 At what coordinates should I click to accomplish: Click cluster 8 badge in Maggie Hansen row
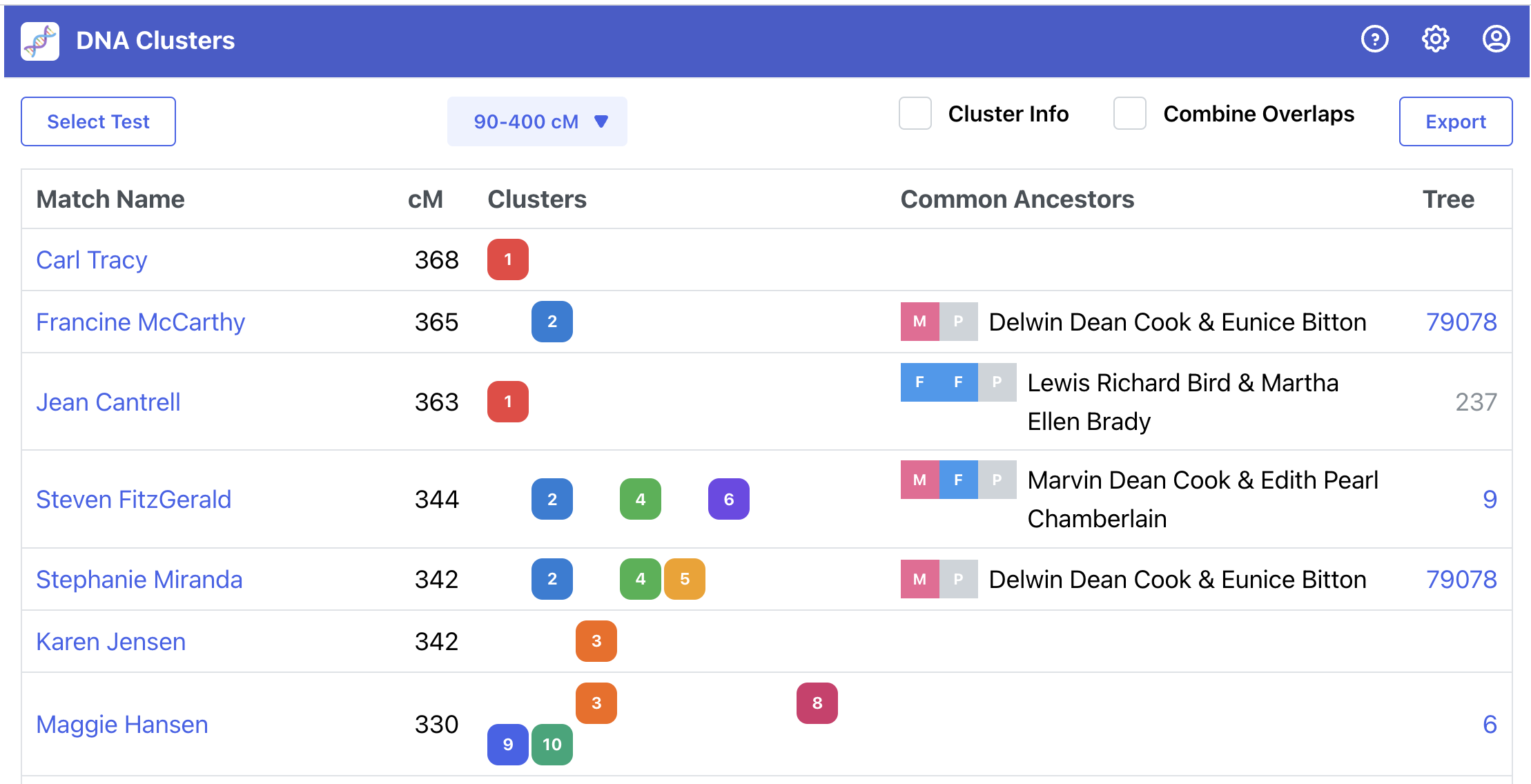pyautogui.click(x=817, y=703)
